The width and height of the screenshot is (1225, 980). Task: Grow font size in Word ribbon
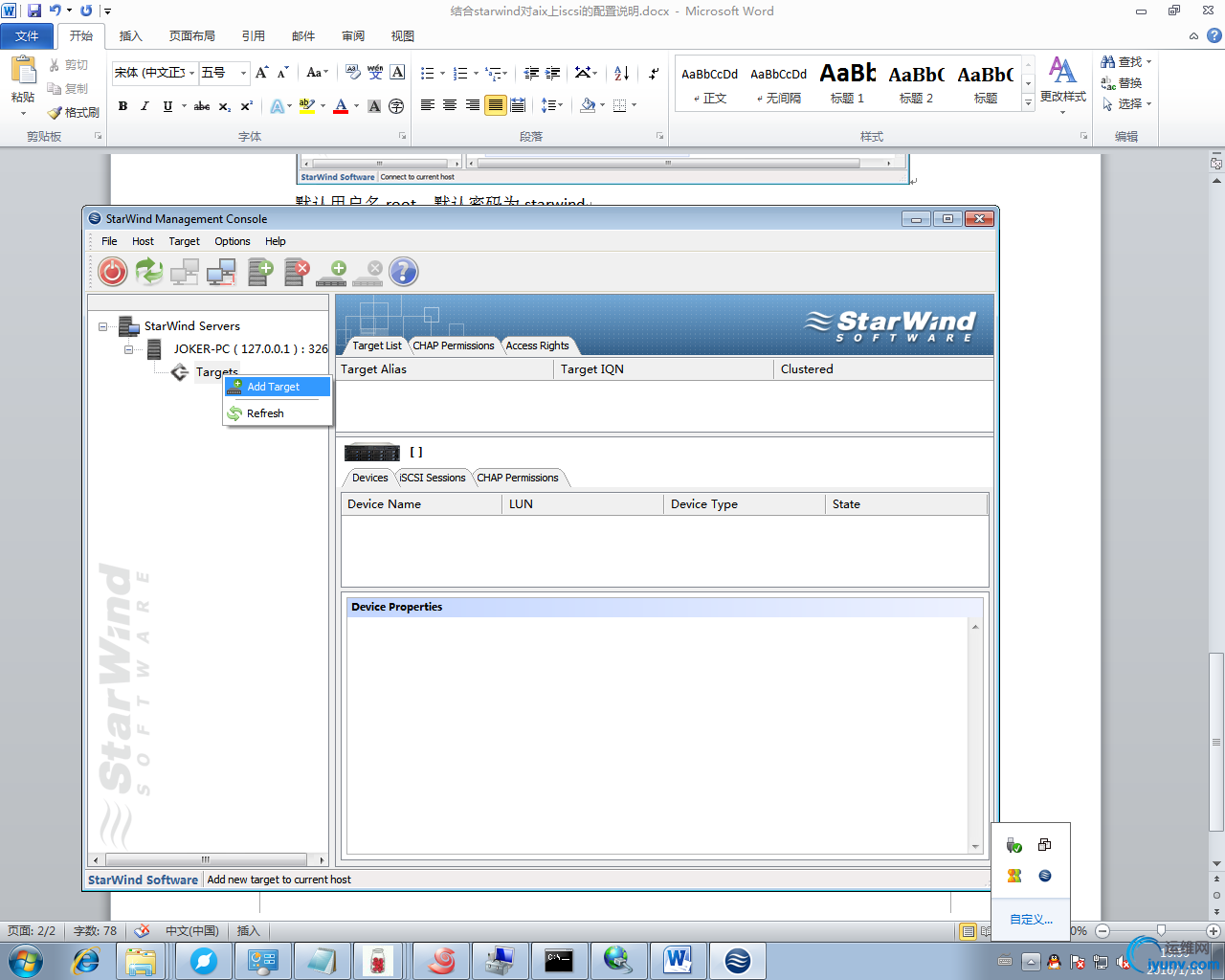click(262, 73)
